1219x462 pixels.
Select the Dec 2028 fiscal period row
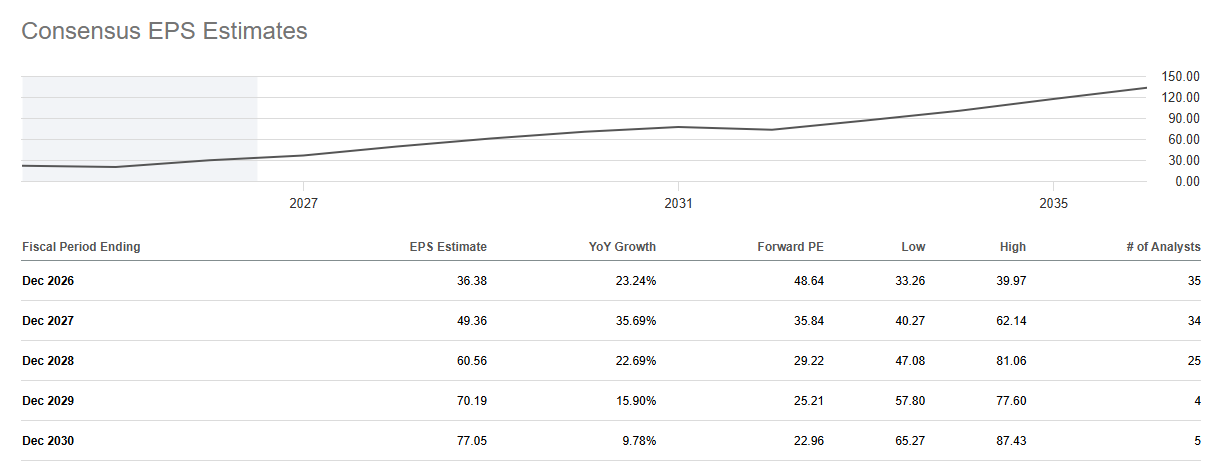pyautogui.click(x=611, y=361)
